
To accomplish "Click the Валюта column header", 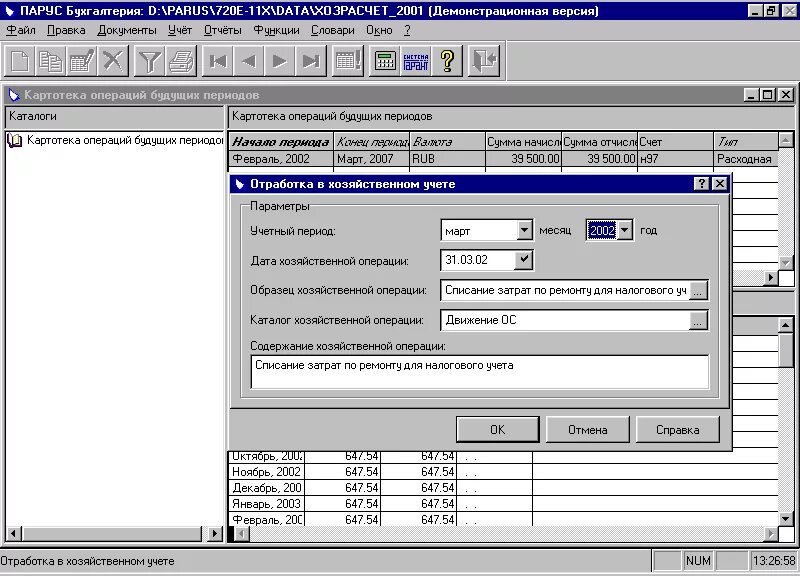I will pyautogui.click(x=447, y=142).
